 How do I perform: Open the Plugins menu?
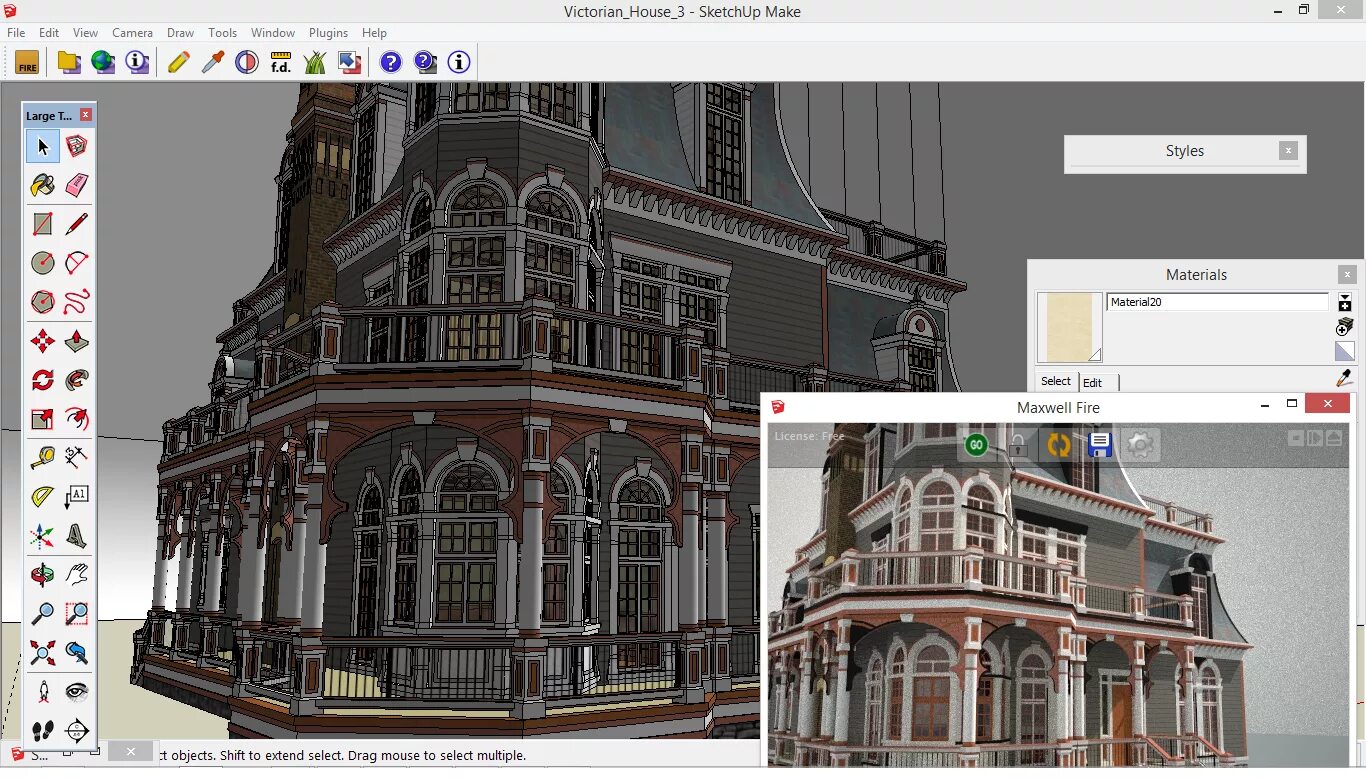click(x=328, y=33)
